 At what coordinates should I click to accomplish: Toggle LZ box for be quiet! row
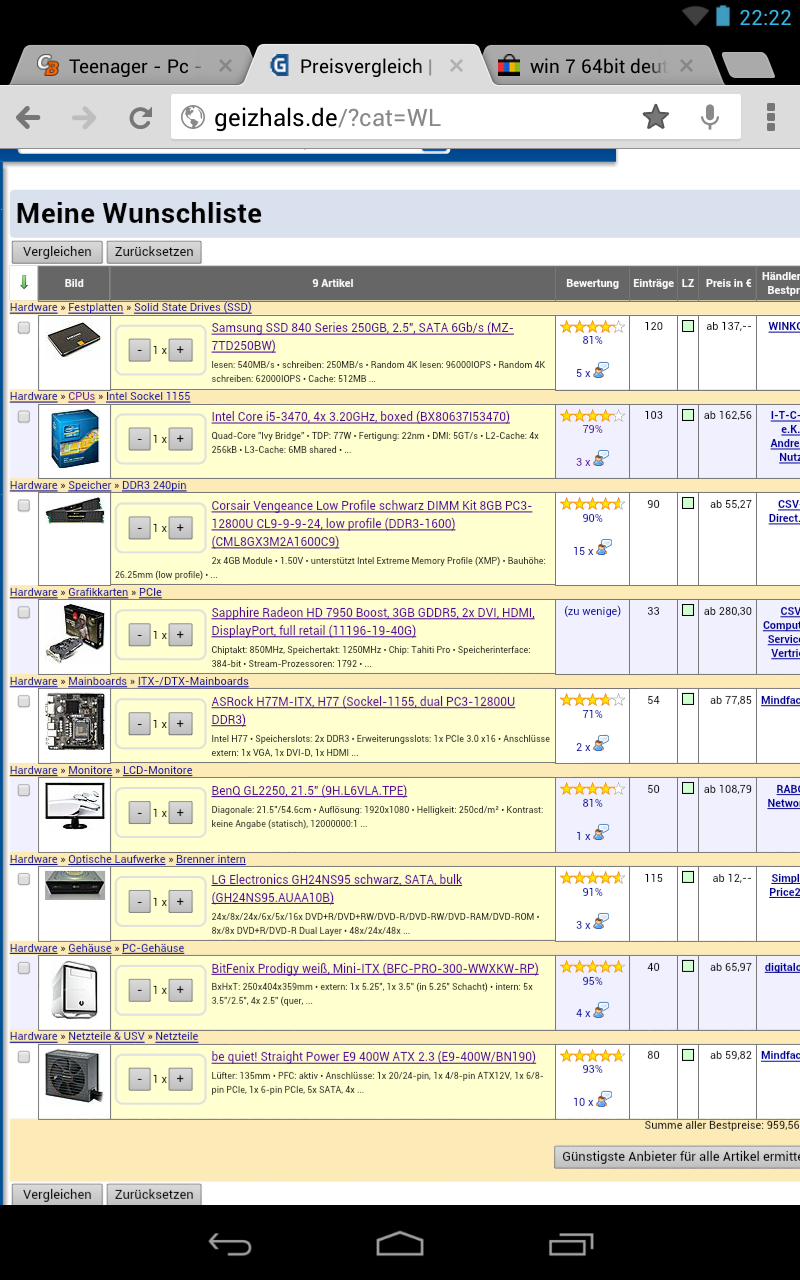tap(688, 1056)
